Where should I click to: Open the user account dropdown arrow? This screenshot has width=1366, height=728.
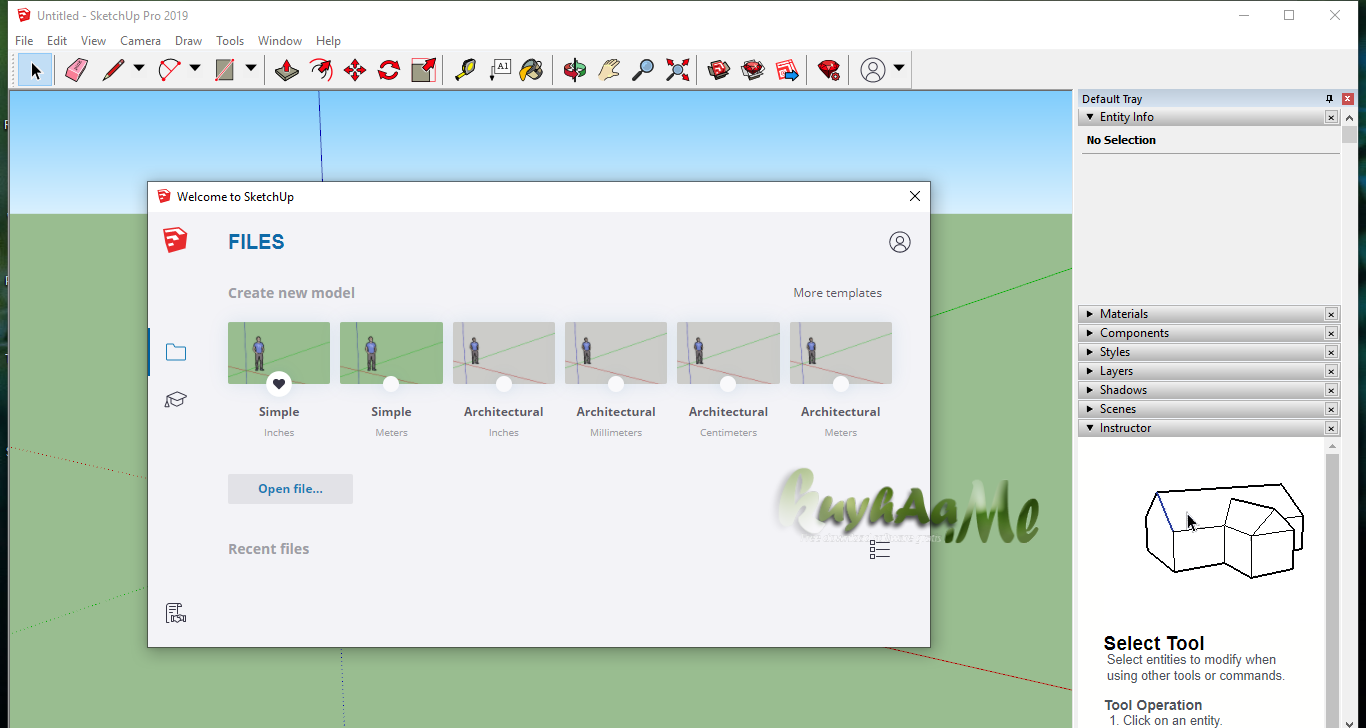[x=899, y=69]
